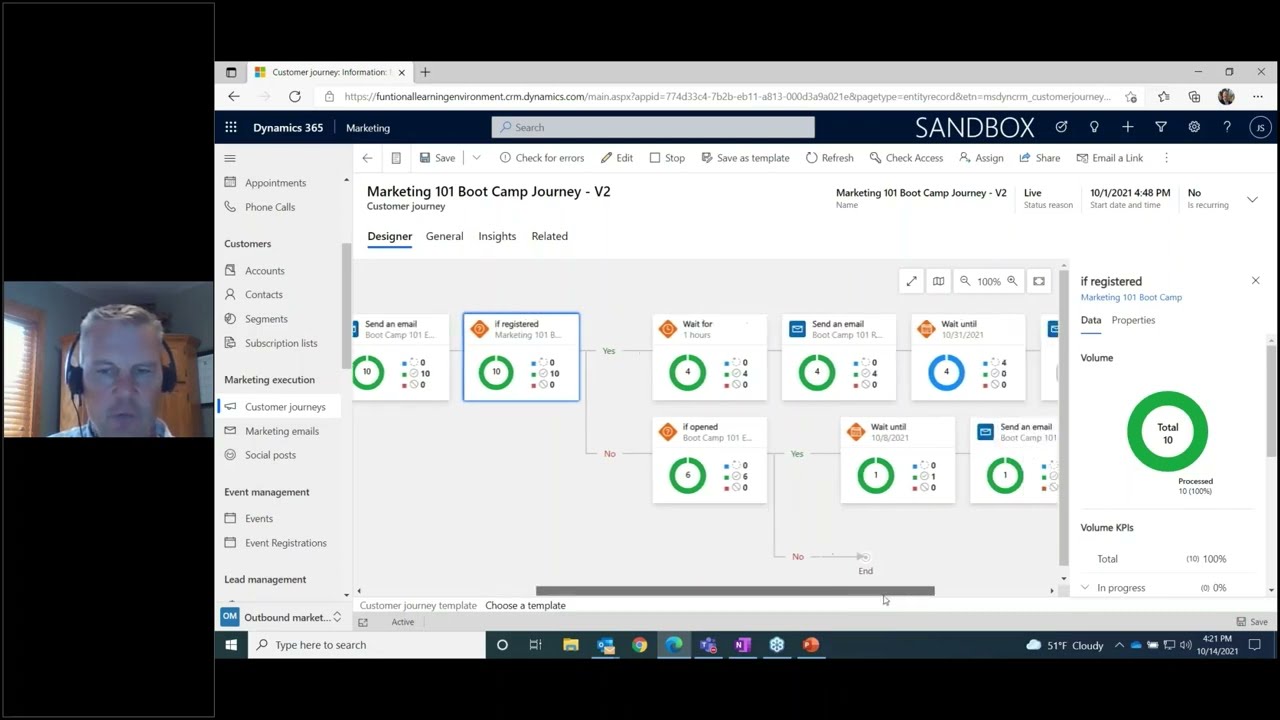Open Microsoft Teams from the taskbar
This screenshot has width=1280, height=720.
tap(708, 645)
